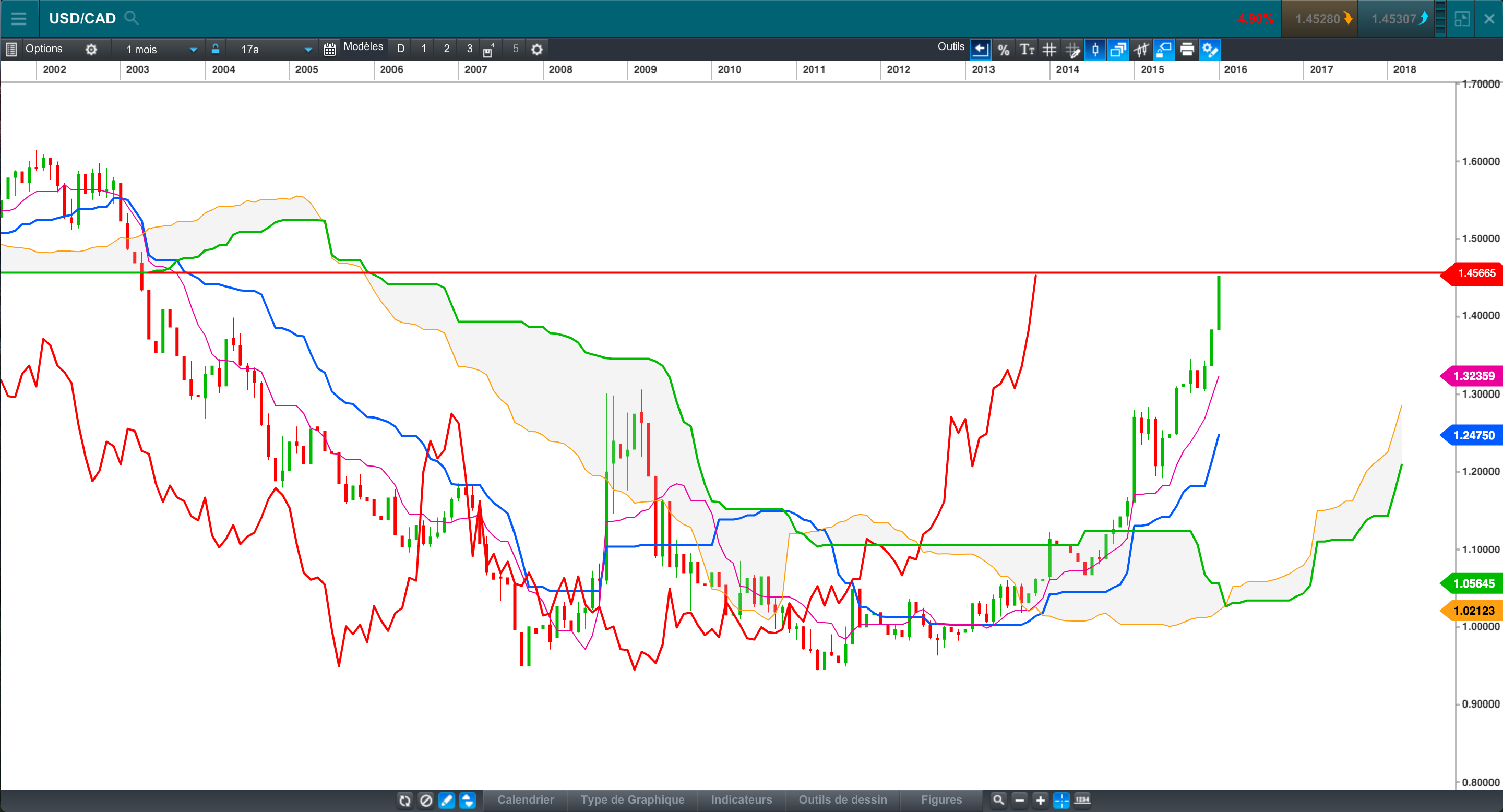Image resolution: width=1503 pixels, height=812 pixels.
Task: Click the refresh chart icon
Action: (x=405, y=801)
